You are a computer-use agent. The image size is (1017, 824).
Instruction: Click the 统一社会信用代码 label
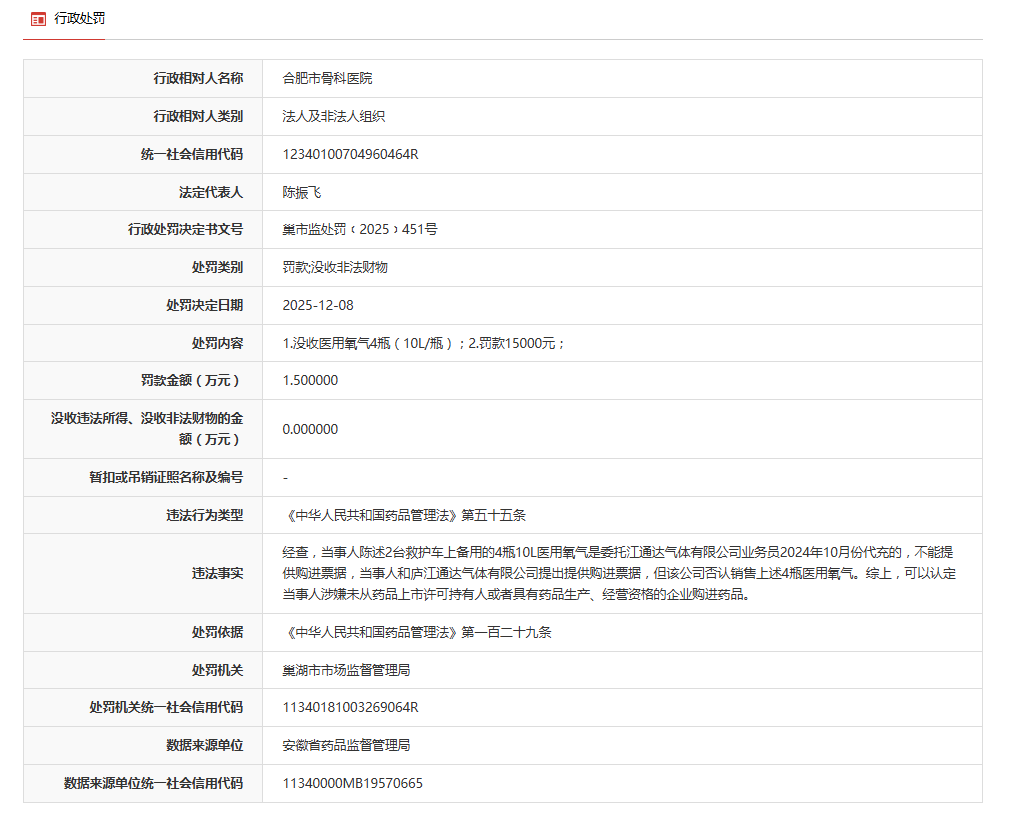(x=191, y=154)
